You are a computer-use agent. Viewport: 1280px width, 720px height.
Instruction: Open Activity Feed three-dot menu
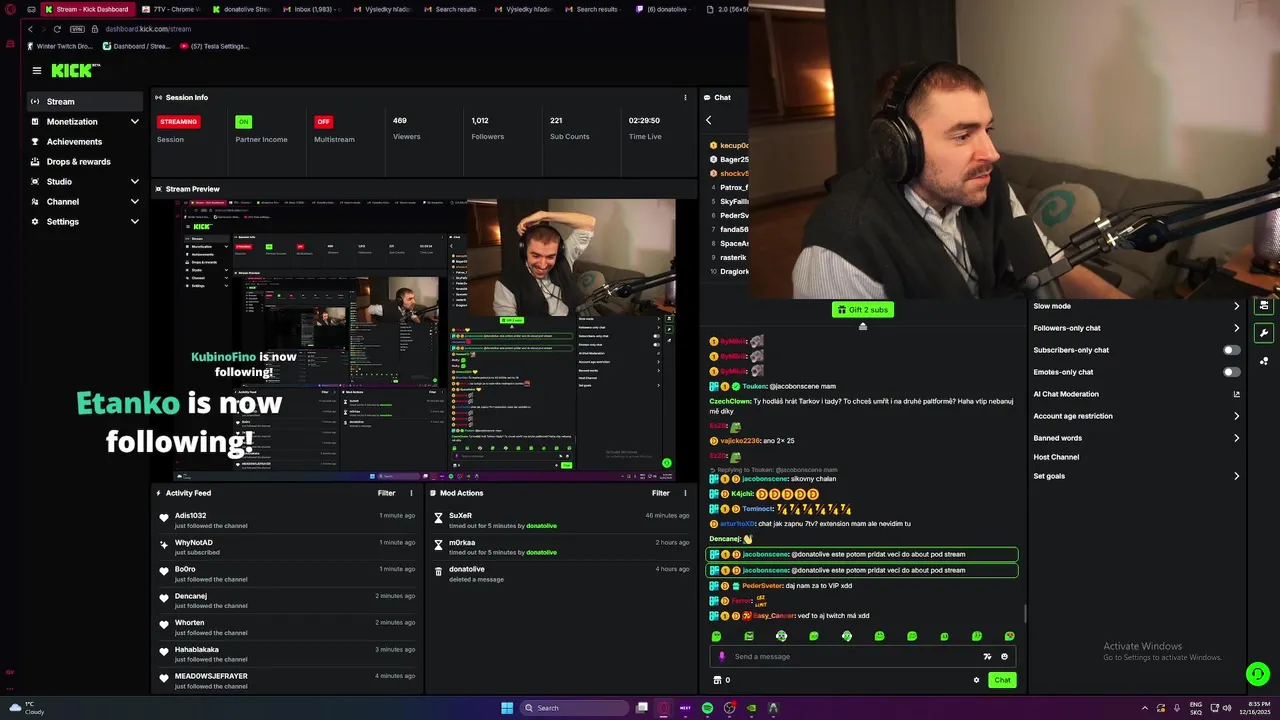[x=411, y=493]
